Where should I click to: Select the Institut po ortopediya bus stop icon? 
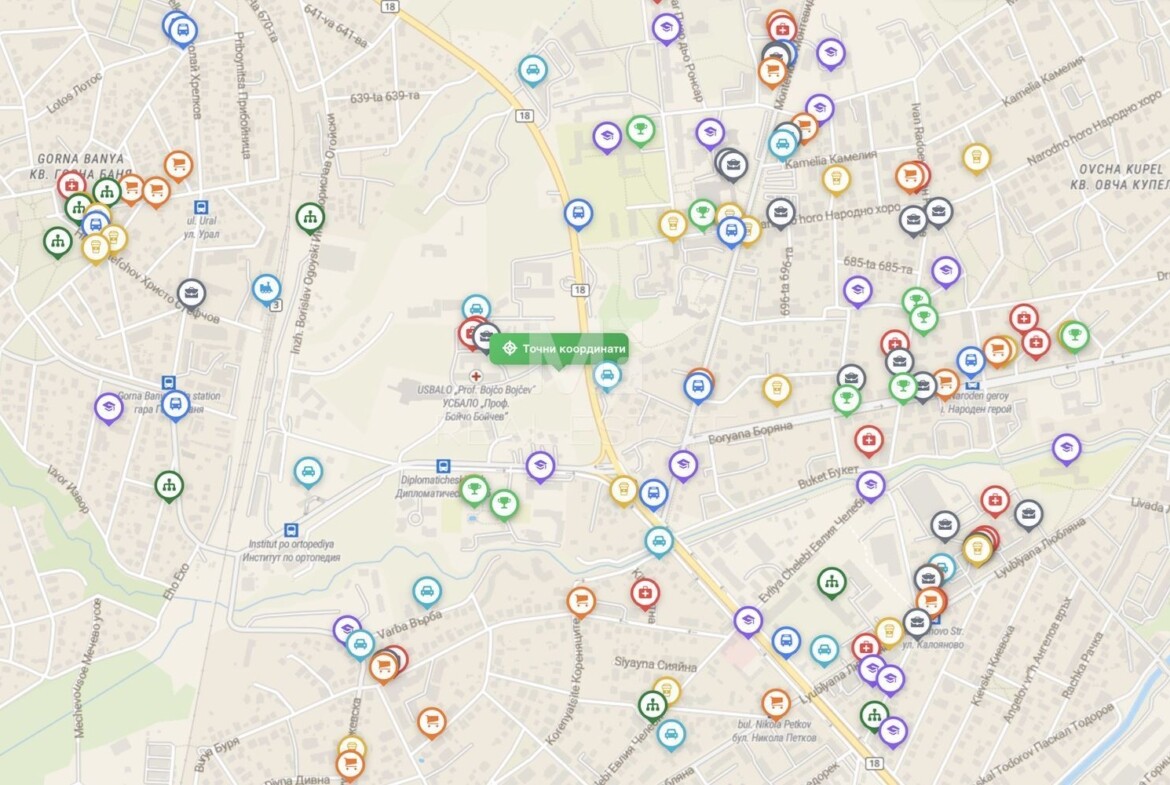point(291,530)
